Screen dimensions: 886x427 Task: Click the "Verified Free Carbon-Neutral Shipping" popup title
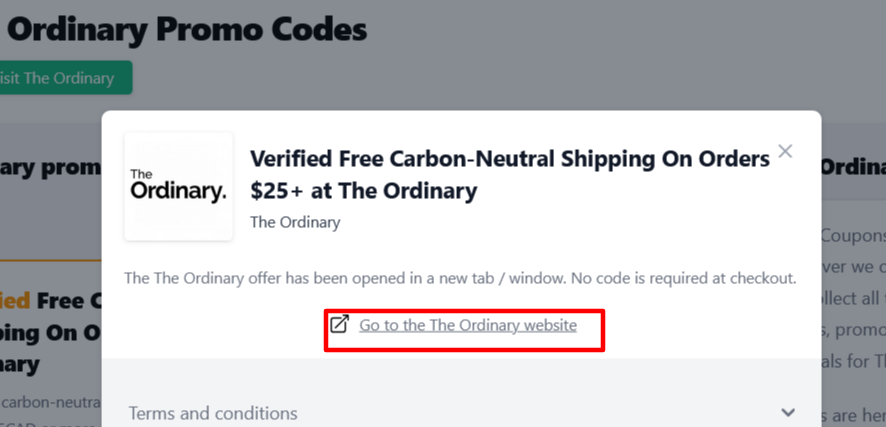(x=509, y=158)
